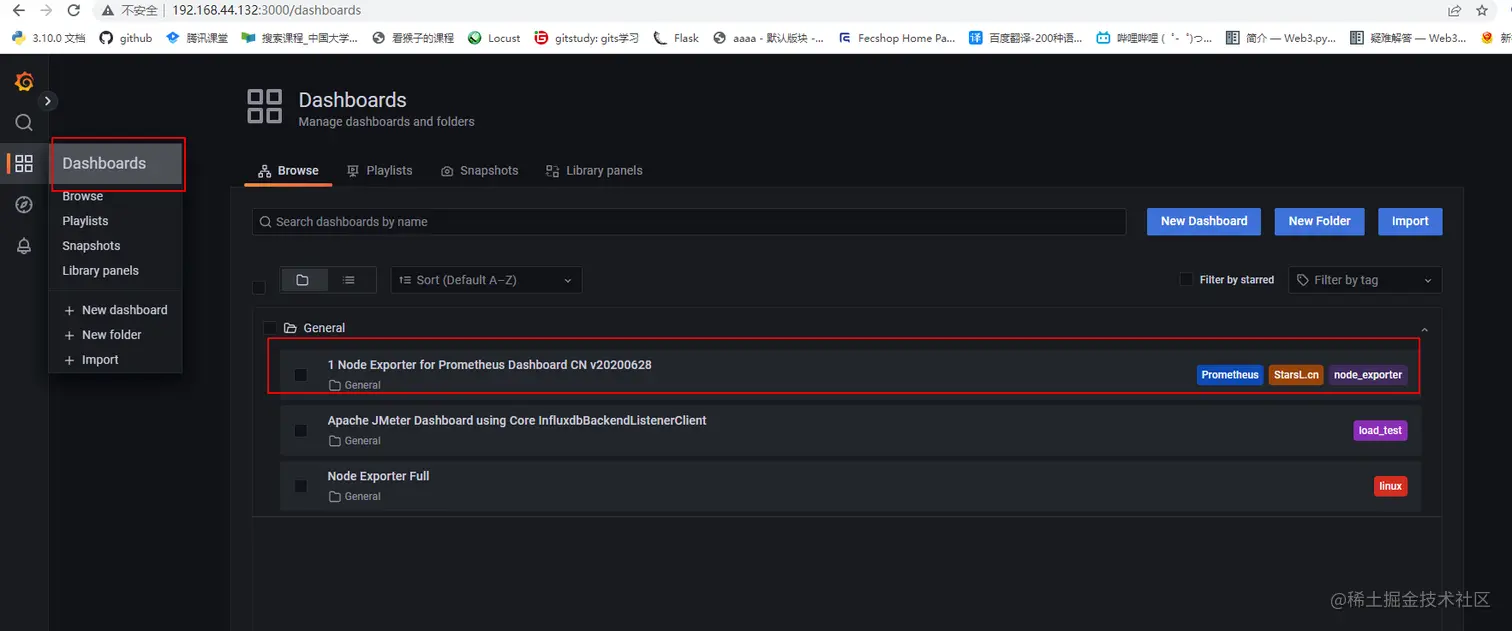Open the Node Exporter Full dashboard
The image size is (1512, 631).
(378, 476)
